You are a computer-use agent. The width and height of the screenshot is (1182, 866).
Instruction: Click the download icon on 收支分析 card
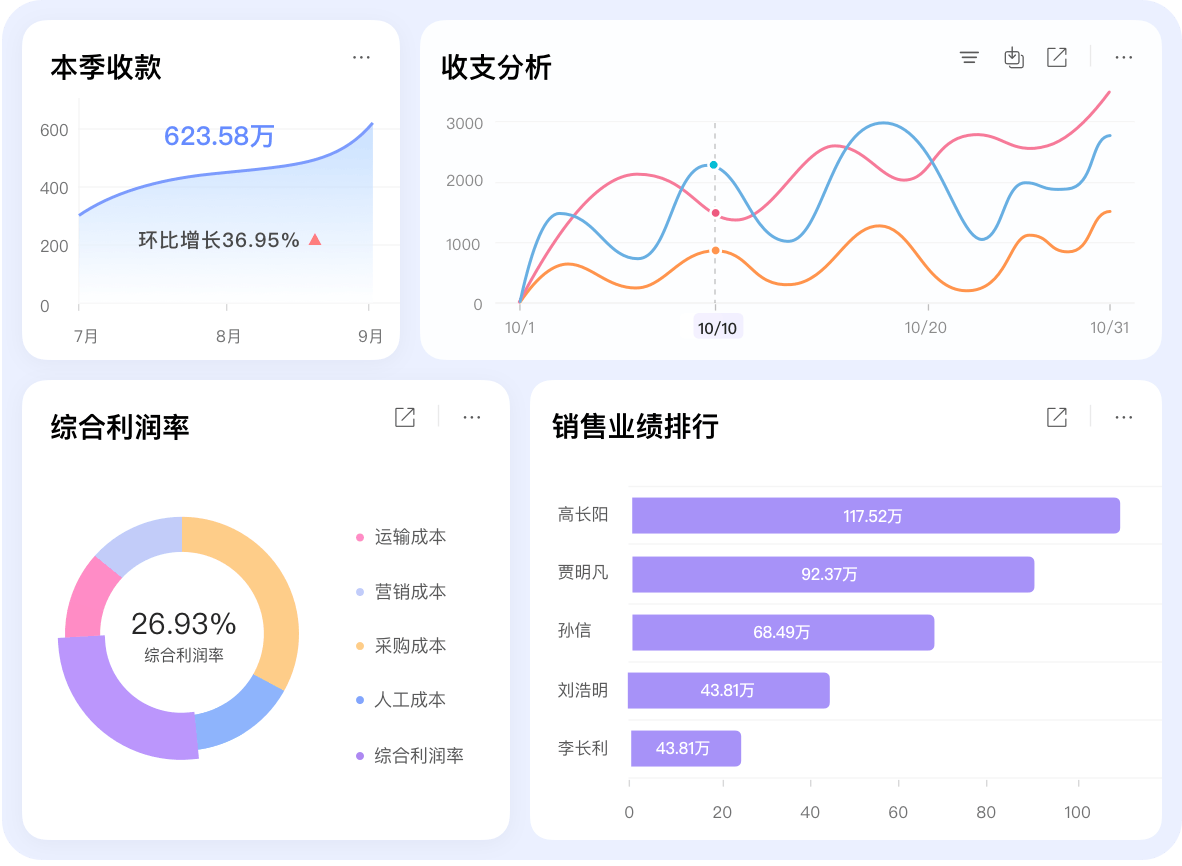click(1013, 57)
